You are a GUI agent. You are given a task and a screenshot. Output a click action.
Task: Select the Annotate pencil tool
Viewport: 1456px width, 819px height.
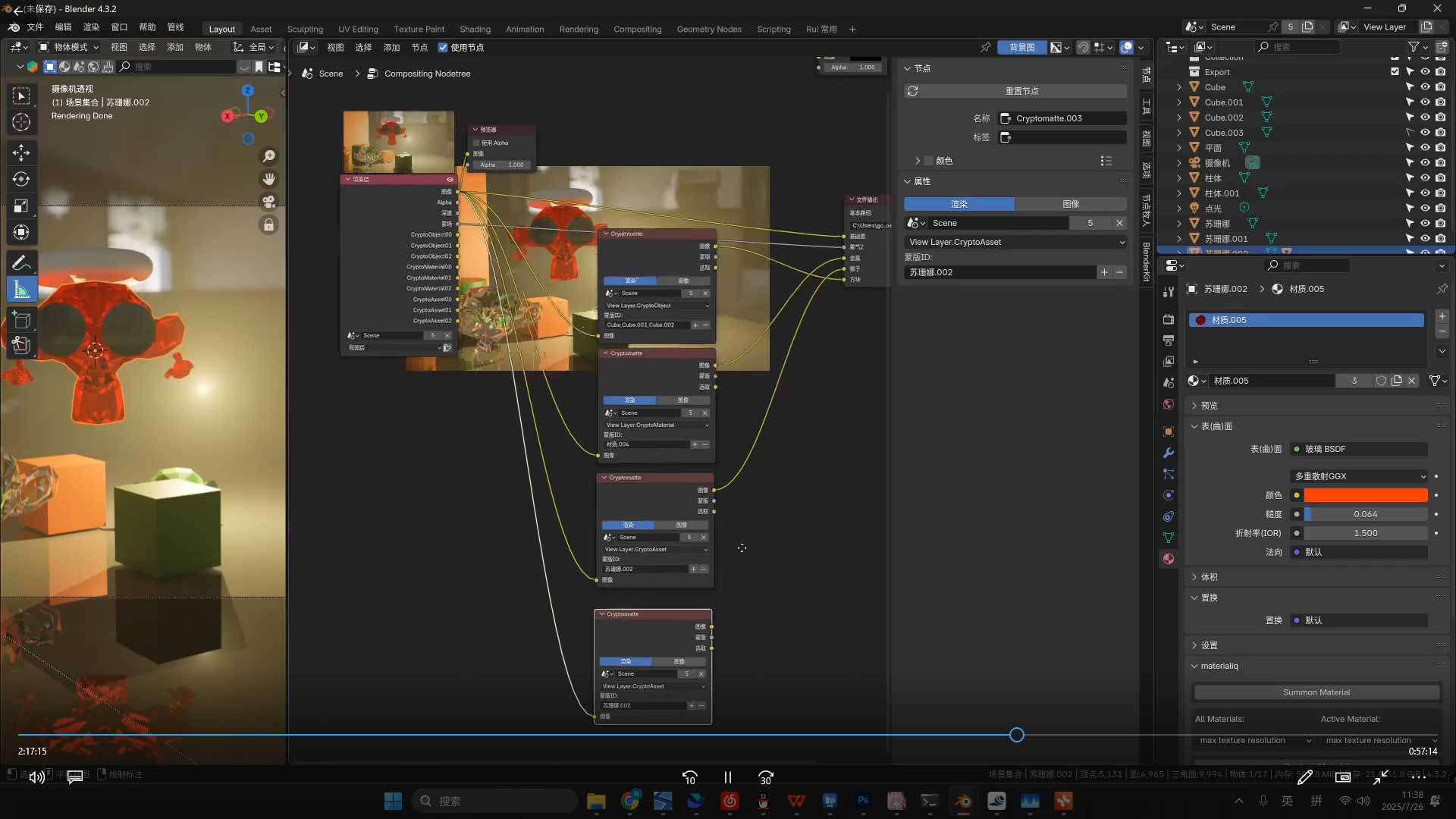pyautogui.click(x=21, y=263)
